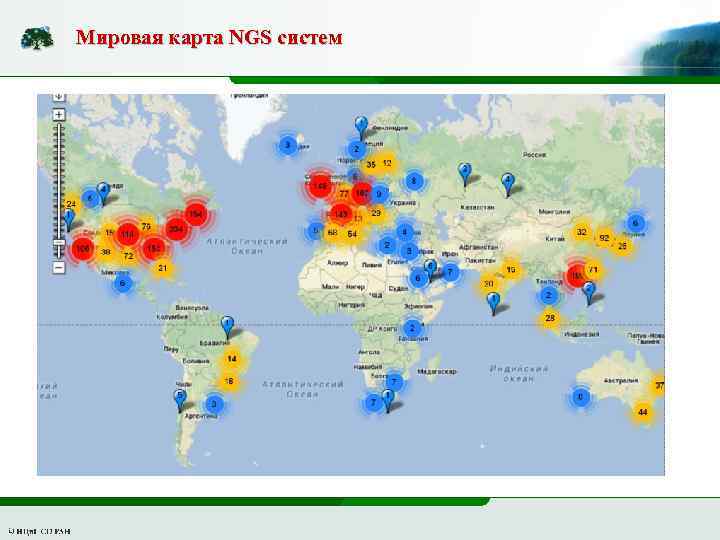Open the orange cluster marker labeled 77
This screenshot has width=720, height=540.
pyautogui.click(x=344, y=194)
